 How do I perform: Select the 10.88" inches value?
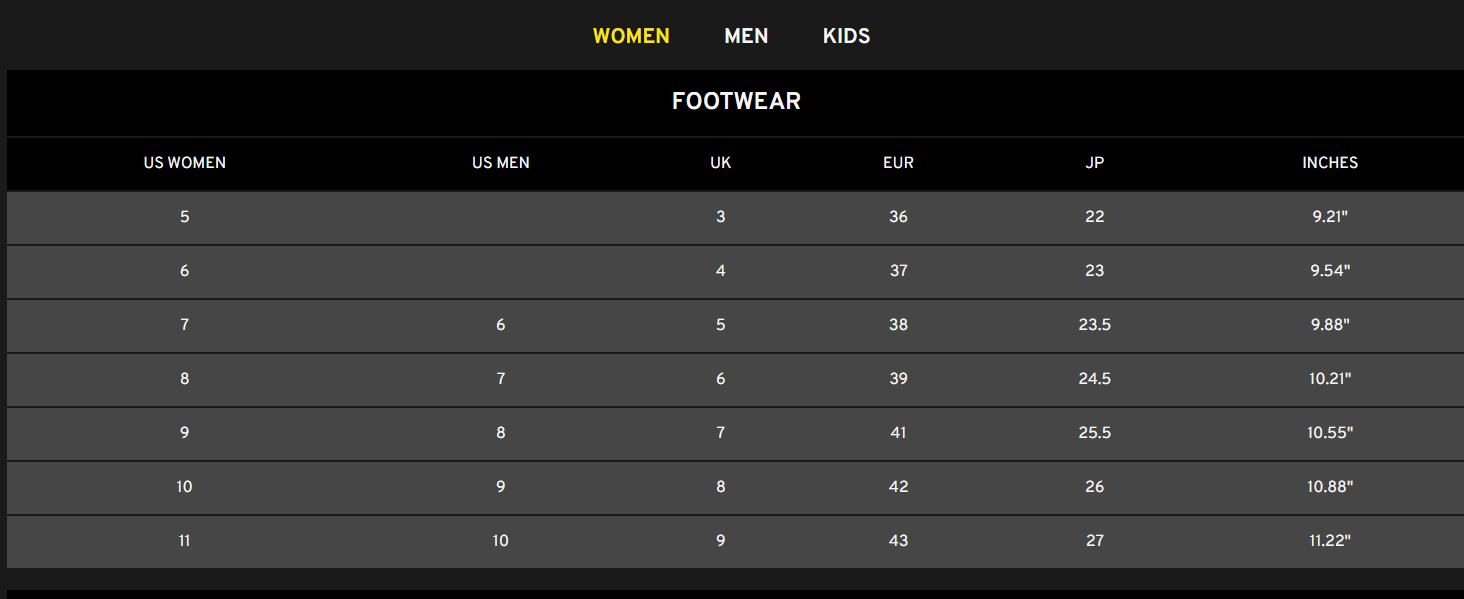tap(1330, 487)
